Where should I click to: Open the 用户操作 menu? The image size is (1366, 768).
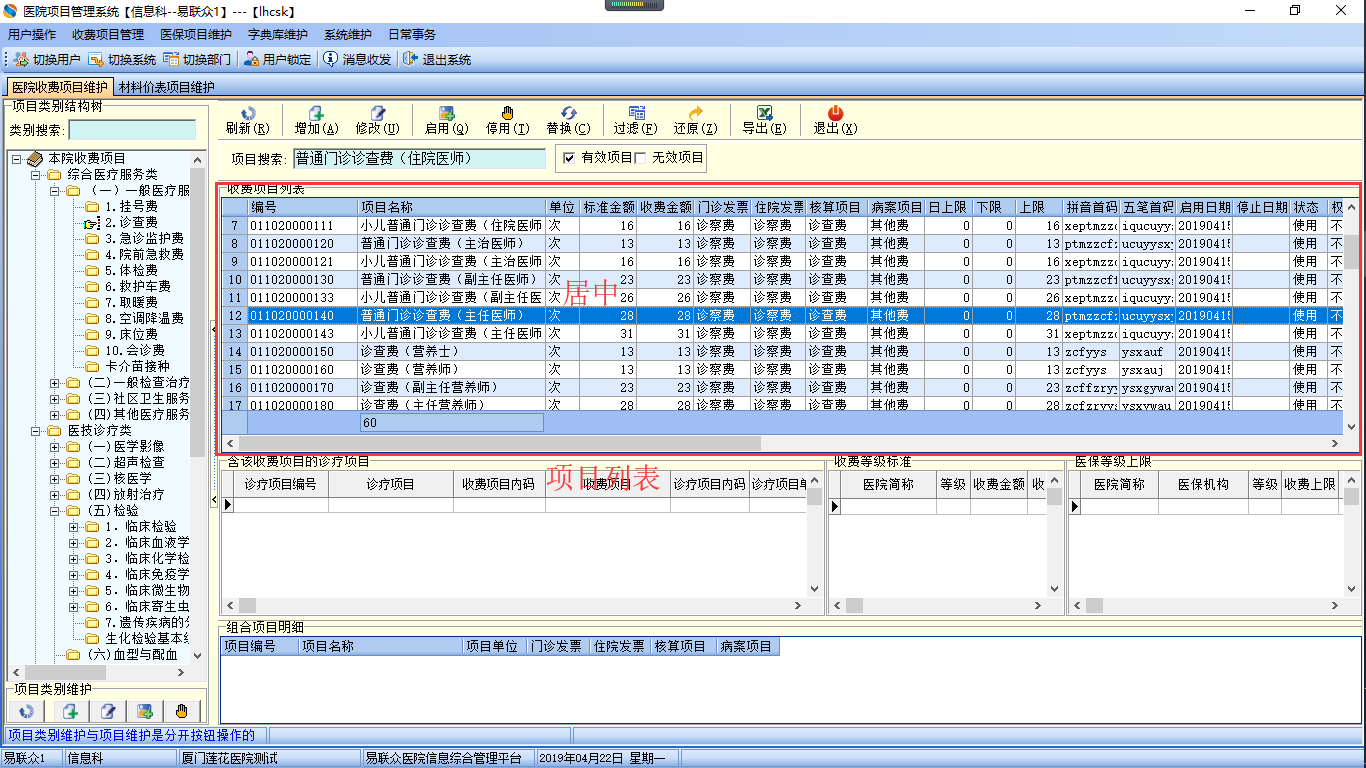(x=32, y=34)
